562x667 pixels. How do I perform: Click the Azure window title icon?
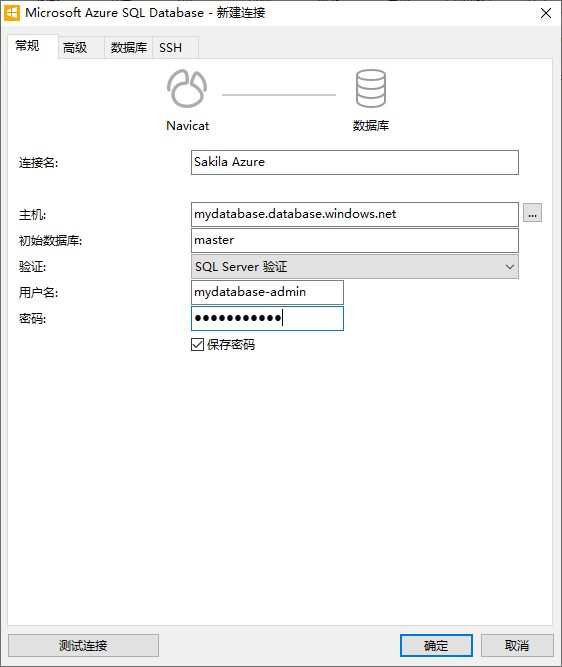point(11,13)
